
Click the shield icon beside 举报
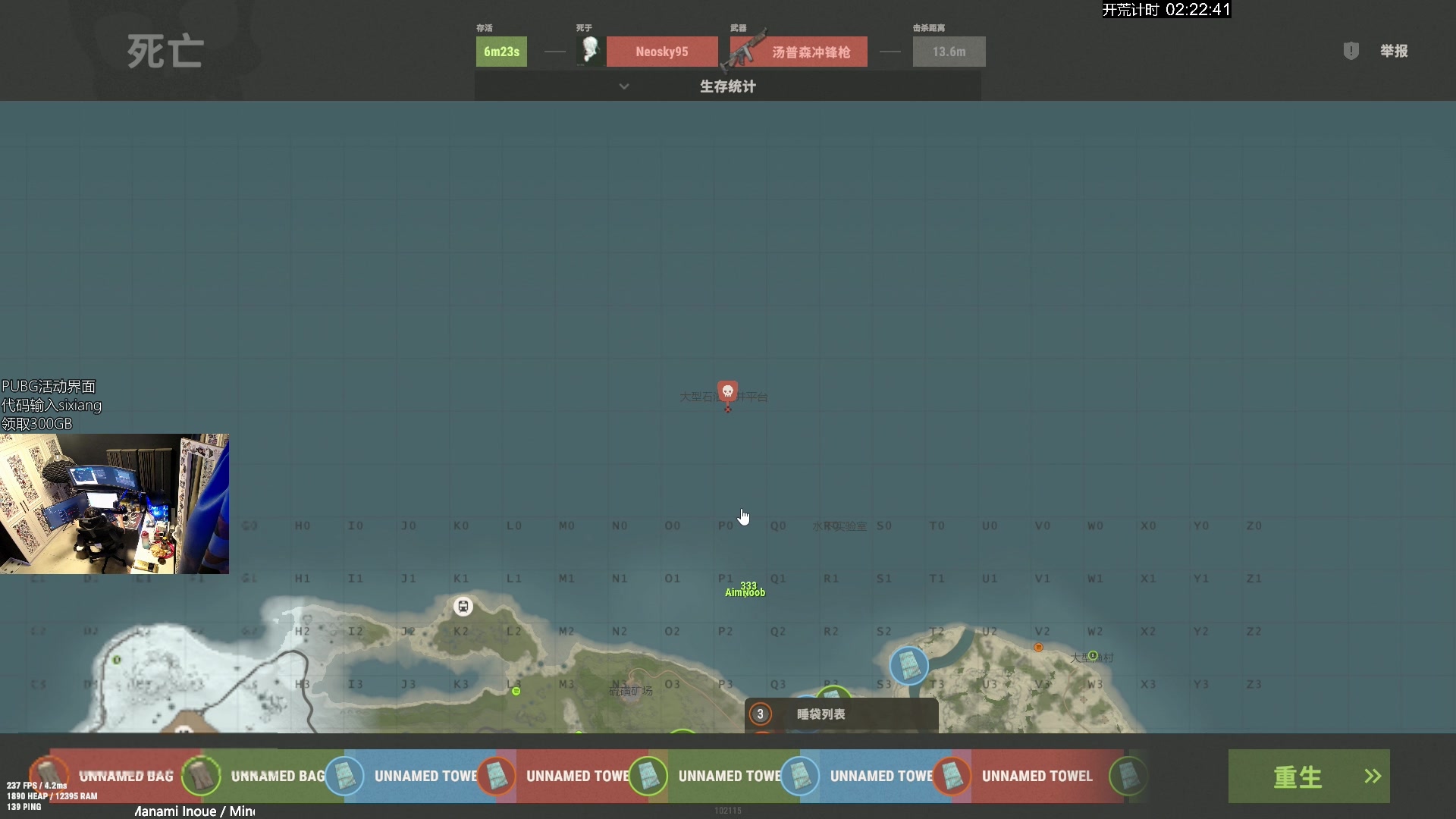pyautogui.click(x=1351, y=51)
